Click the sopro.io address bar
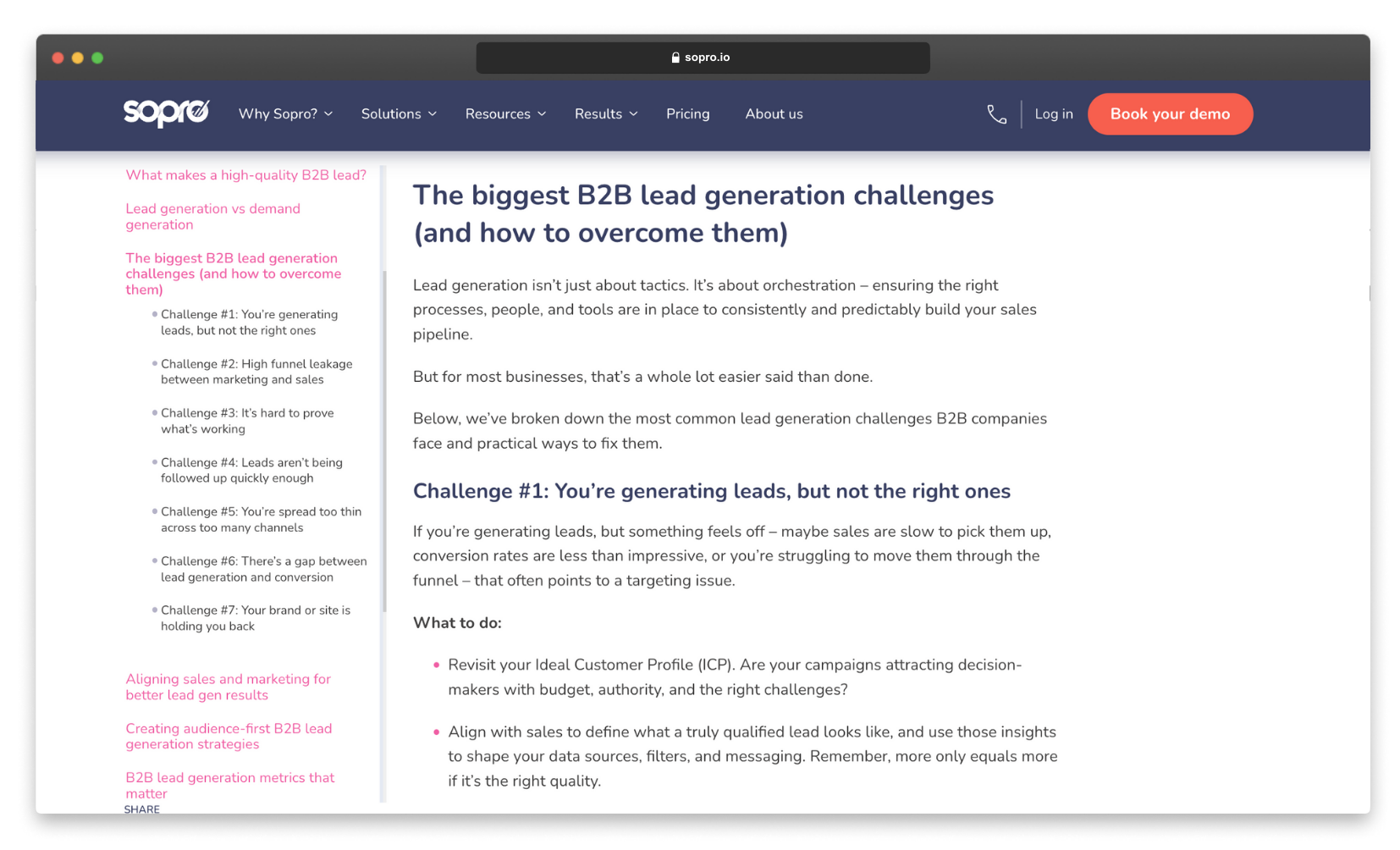1400x850 pixels. (703, 57)
